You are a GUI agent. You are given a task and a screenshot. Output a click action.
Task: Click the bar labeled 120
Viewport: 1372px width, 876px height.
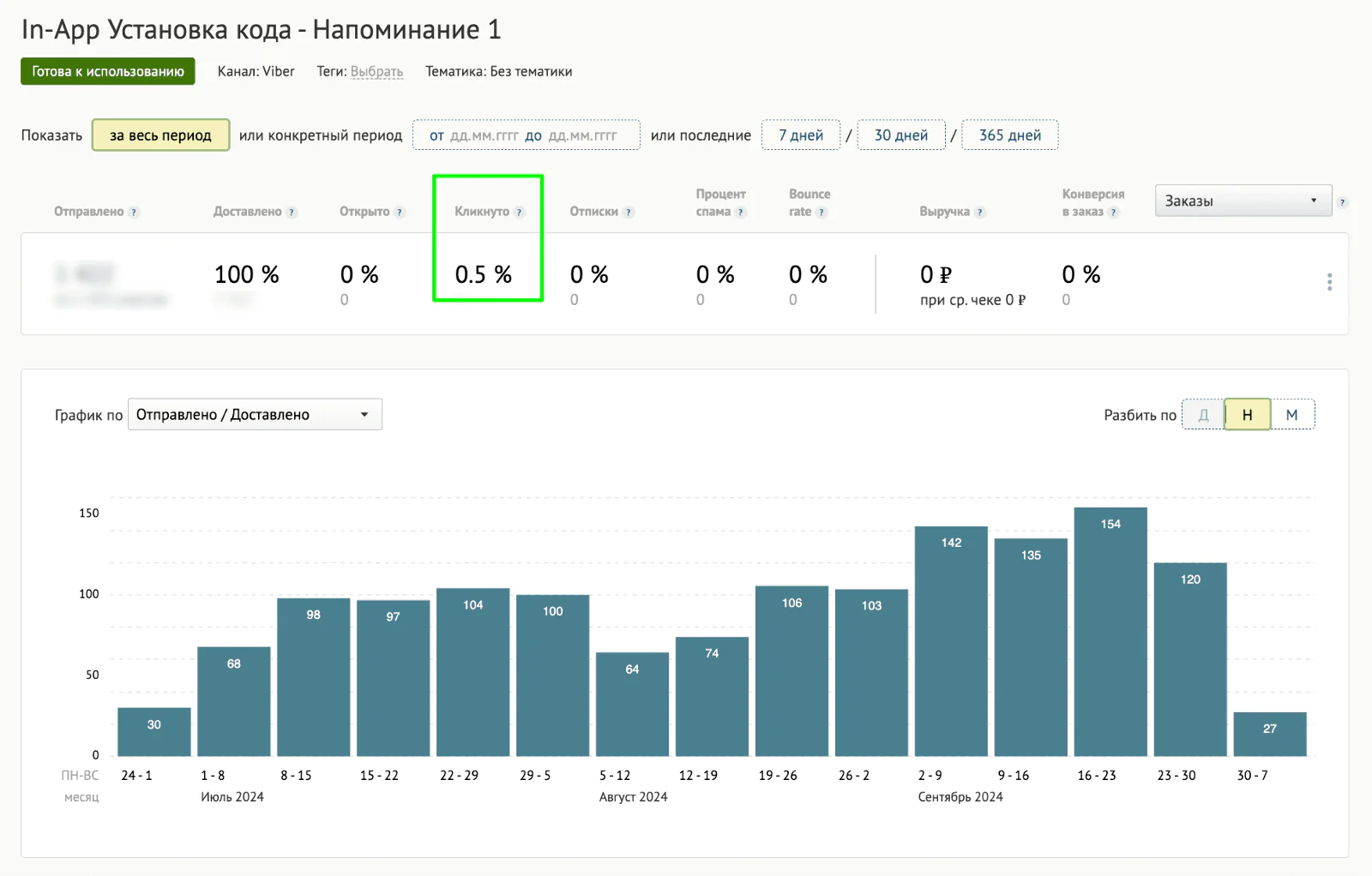pyautogui.click(x=1190, y=659)
